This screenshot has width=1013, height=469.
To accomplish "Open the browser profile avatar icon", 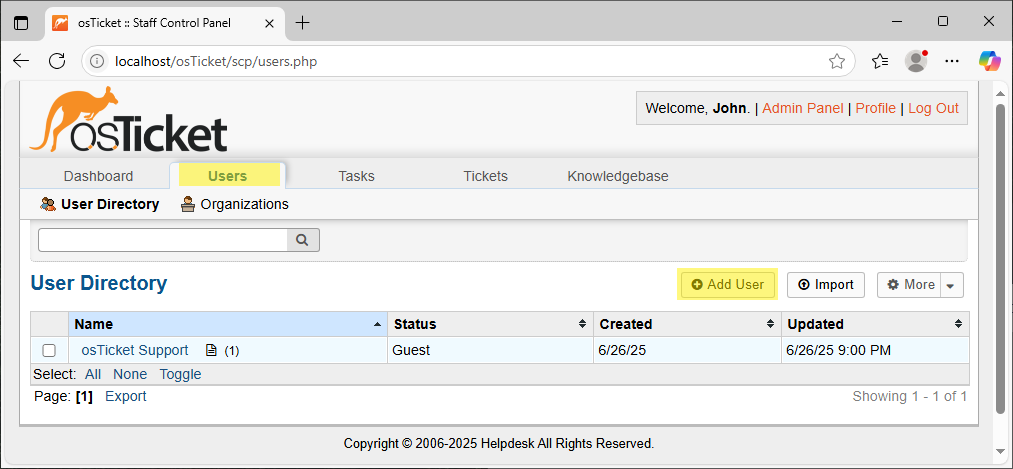I will point(915,61).
